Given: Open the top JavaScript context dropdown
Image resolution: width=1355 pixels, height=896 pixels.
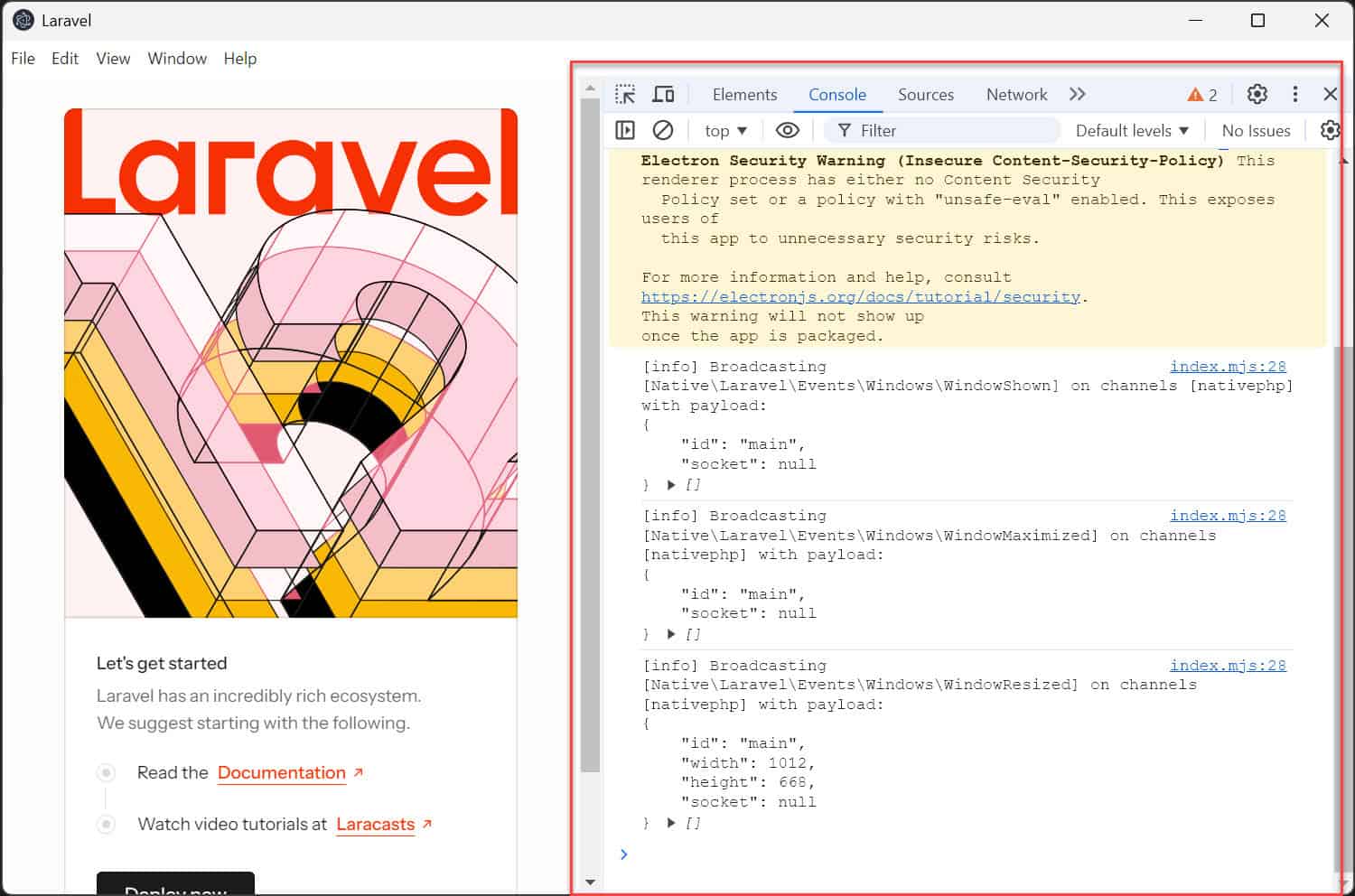Looking at the screenshot, I should 726,131.
